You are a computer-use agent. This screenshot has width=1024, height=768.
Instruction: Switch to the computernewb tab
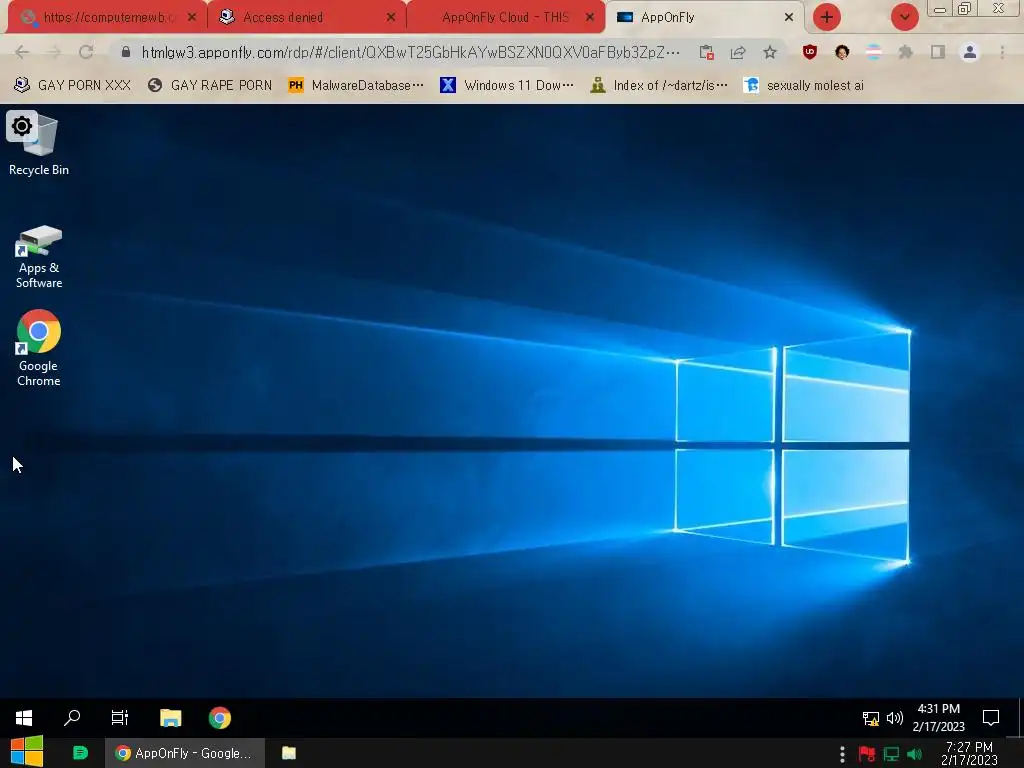108,18
